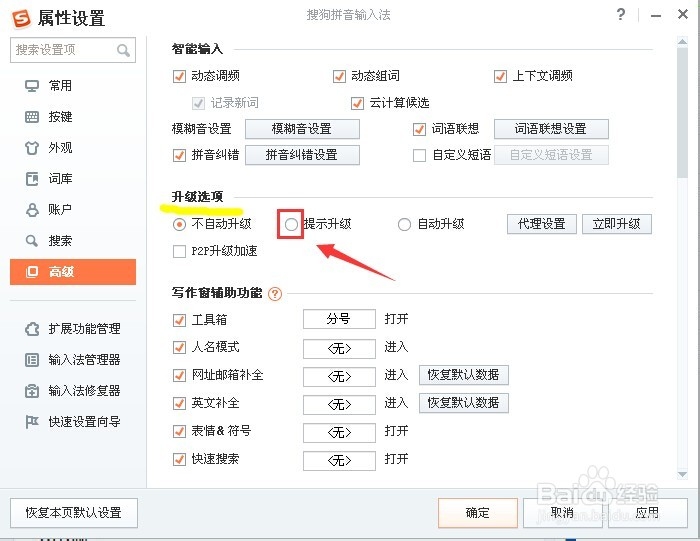Screen dimensions: 700x541
Task: Click the title bar help question mark
Action: point(622,16)
